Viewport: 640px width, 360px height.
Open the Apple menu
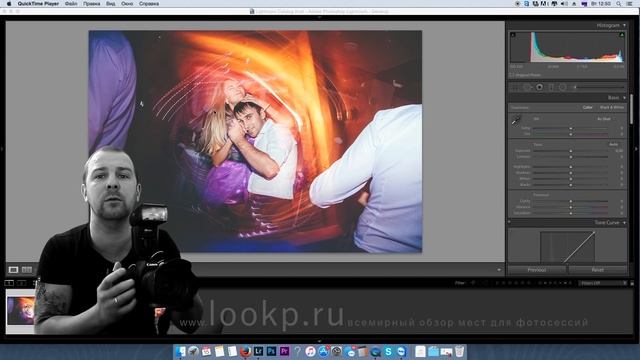(9, 4)
